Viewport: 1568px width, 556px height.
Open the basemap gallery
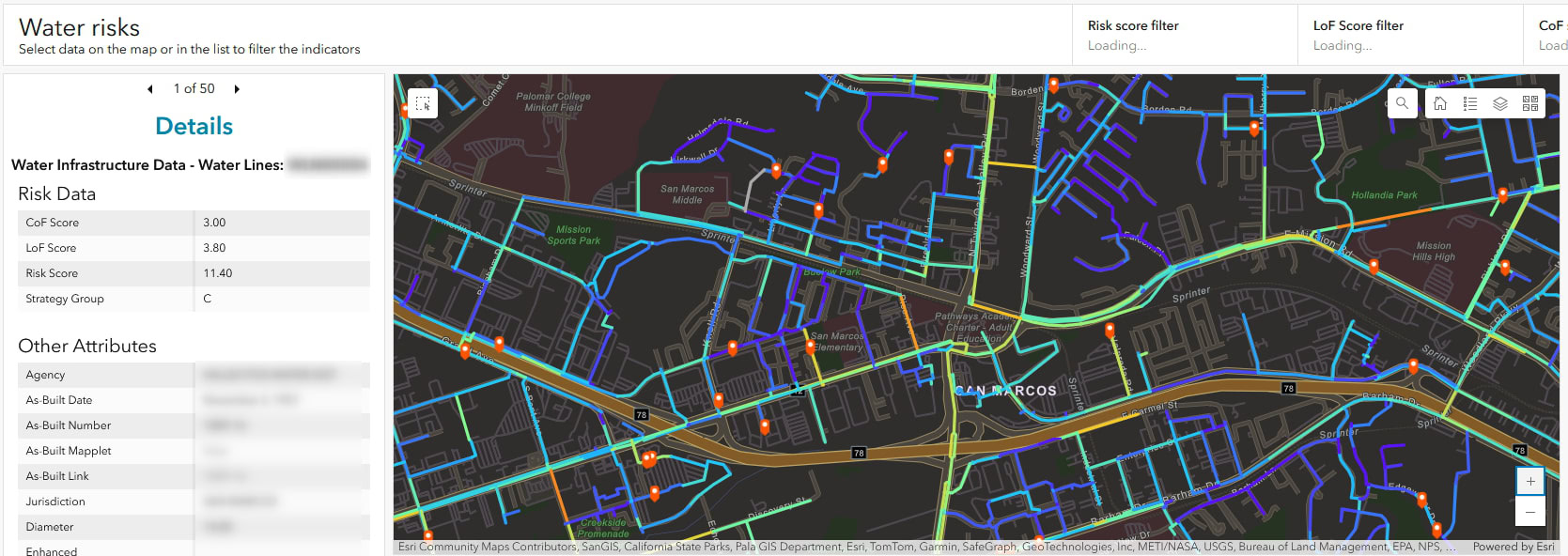1530,103
